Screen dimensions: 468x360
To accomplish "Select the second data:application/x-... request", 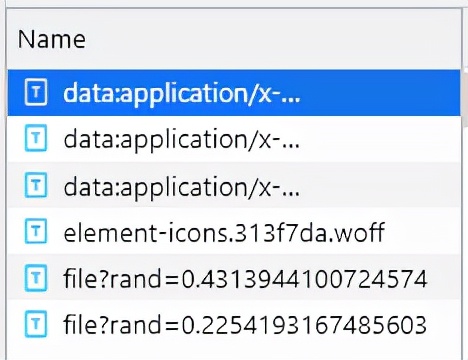I will click(234, 139).
